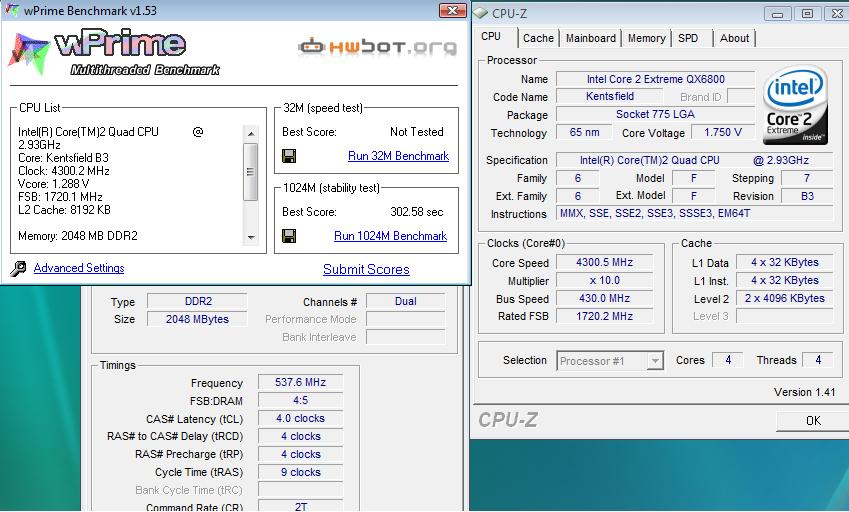
Task: Click the Command Rate 2T value
Action: 301,507
